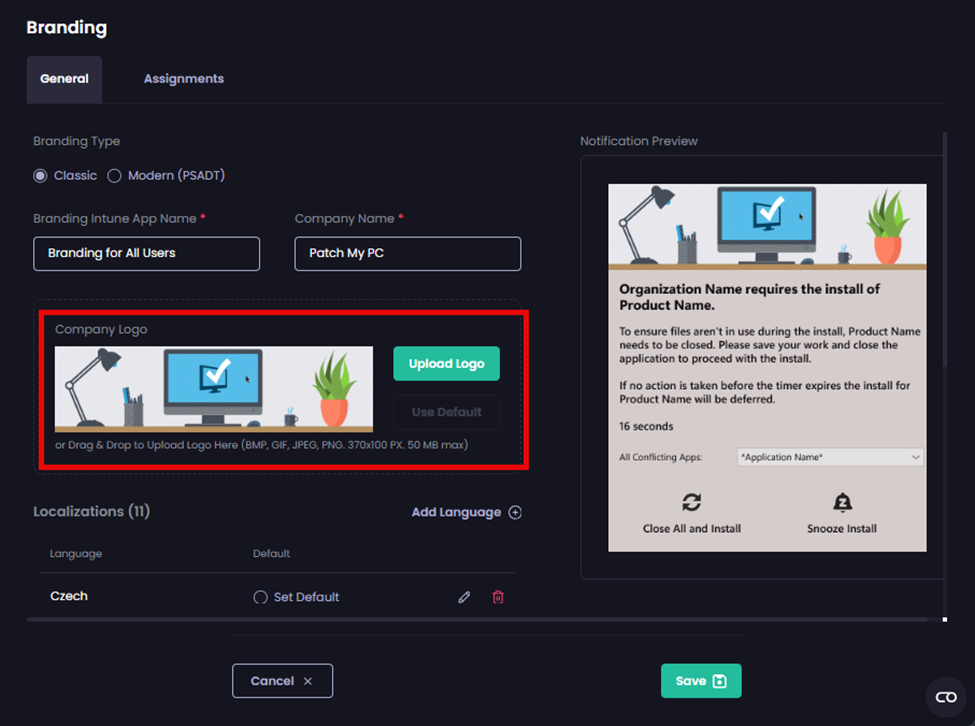Delete Czech language via red trash icon

[x=498, y=597]
